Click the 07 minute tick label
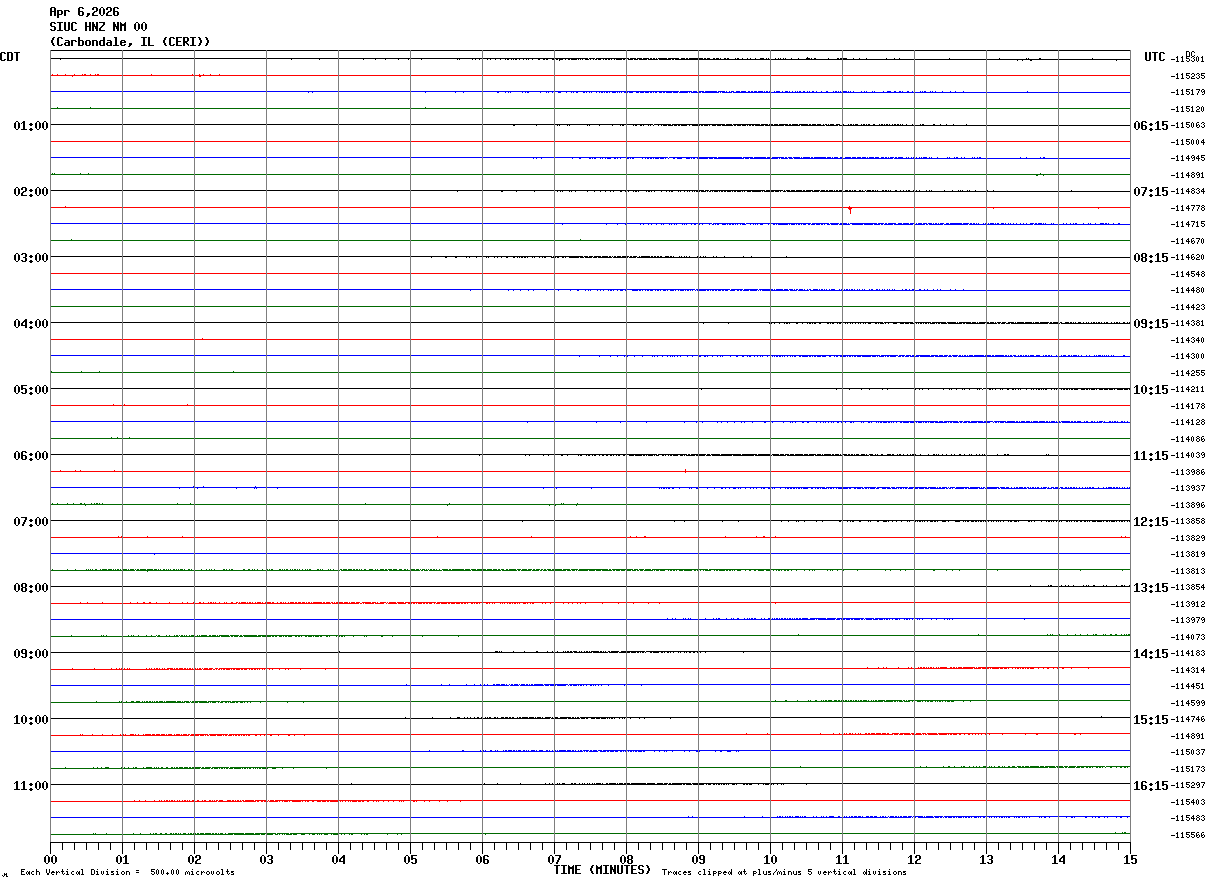The height and width of the screenshot is (886, 1210). click(554, 859)
